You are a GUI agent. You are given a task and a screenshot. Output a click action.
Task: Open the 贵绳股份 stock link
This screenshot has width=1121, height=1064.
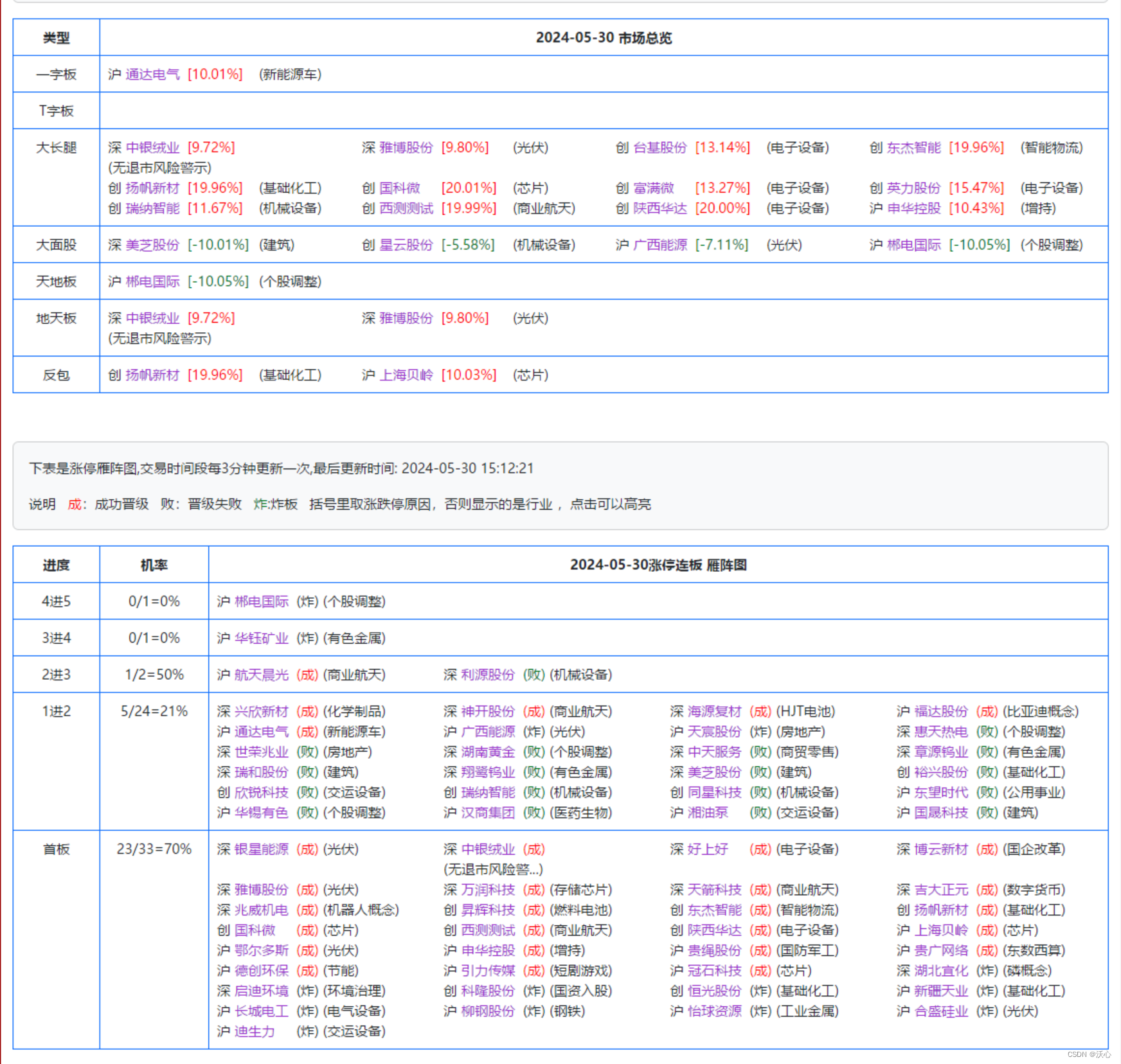(x=715, y=951)
